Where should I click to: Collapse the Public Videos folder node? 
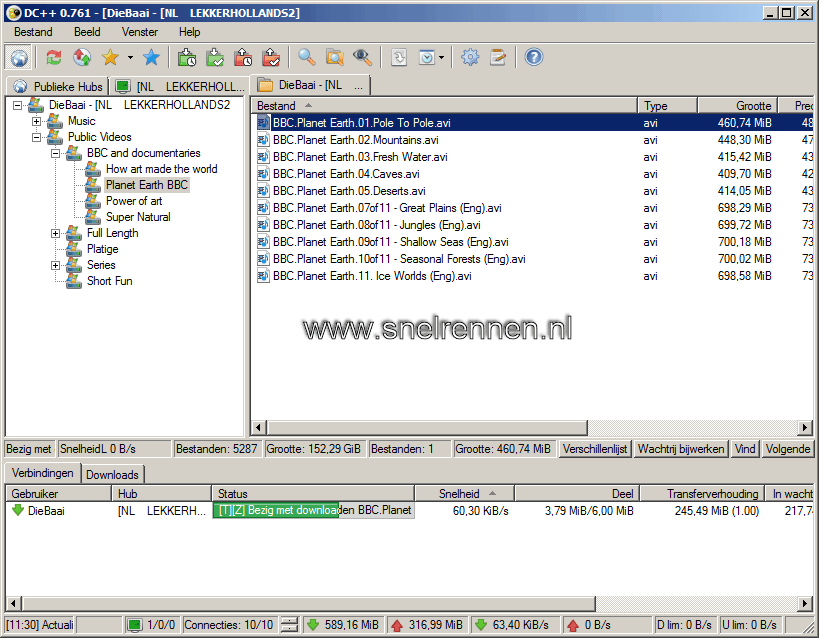[x=37, y=137]
